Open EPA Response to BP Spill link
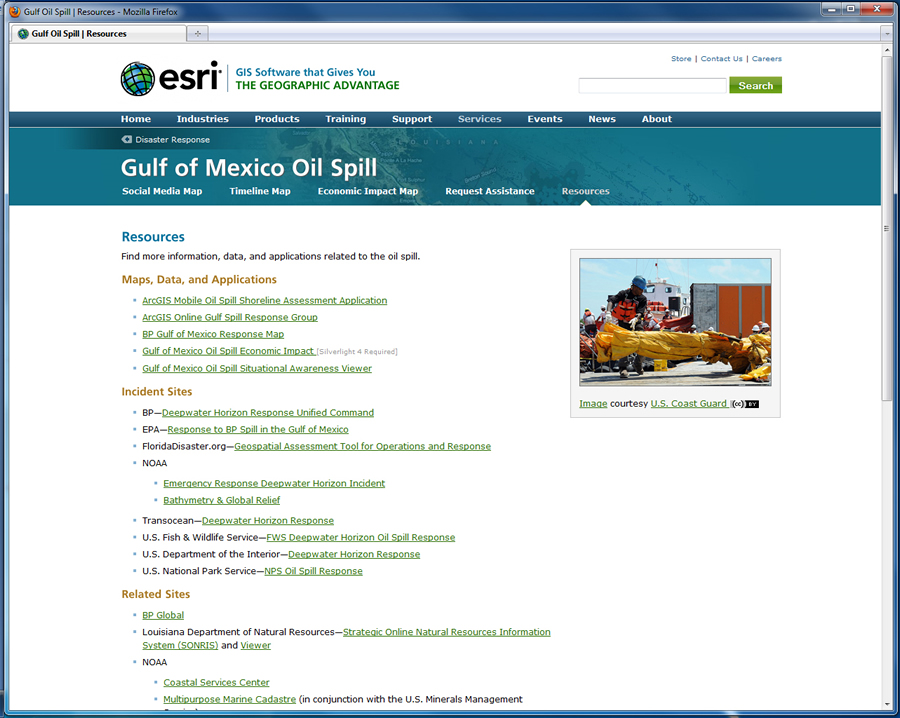The image size is (900, 718). click(258, 429)
